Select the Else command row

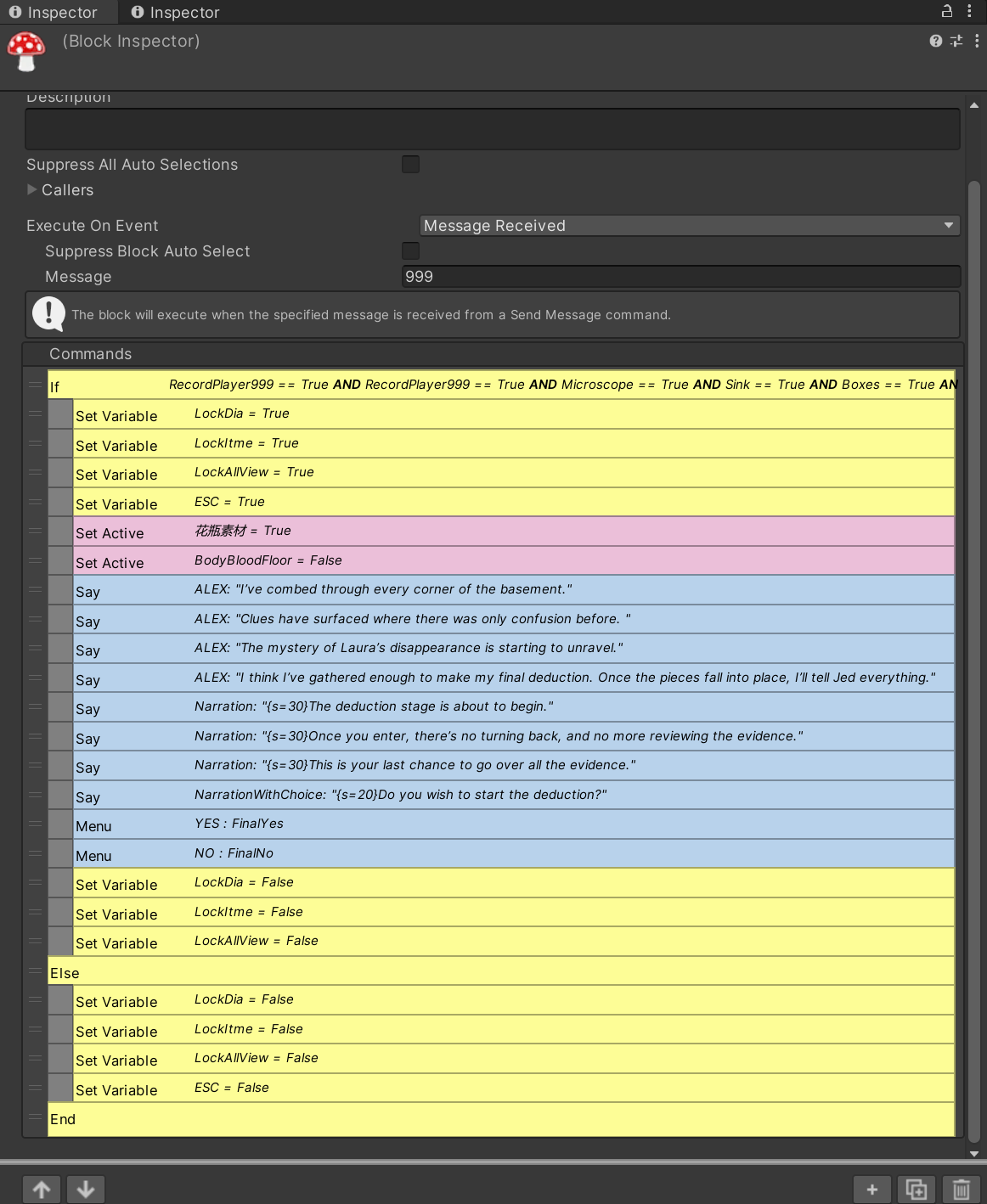click(501, 971)
